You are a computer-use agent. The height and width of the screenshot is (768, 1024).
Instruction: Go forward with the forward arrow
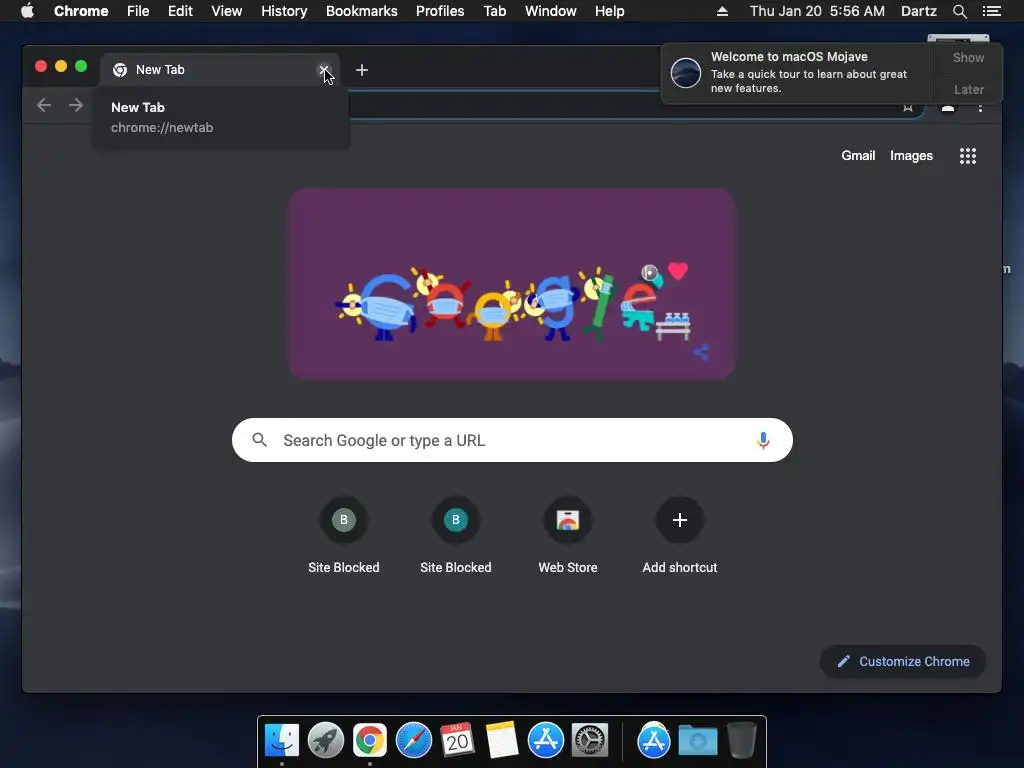click(76, 105)
